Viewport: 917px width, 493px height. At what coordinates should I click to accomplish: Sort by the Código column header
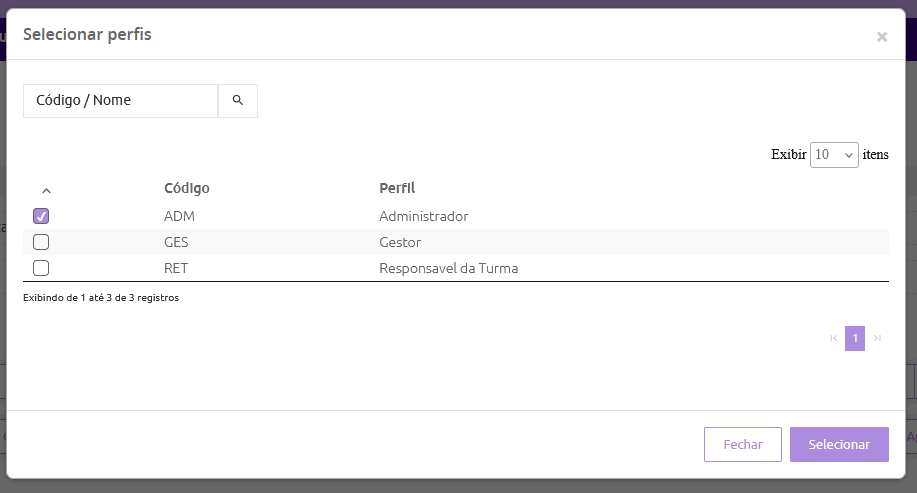(x=187, y=188)
